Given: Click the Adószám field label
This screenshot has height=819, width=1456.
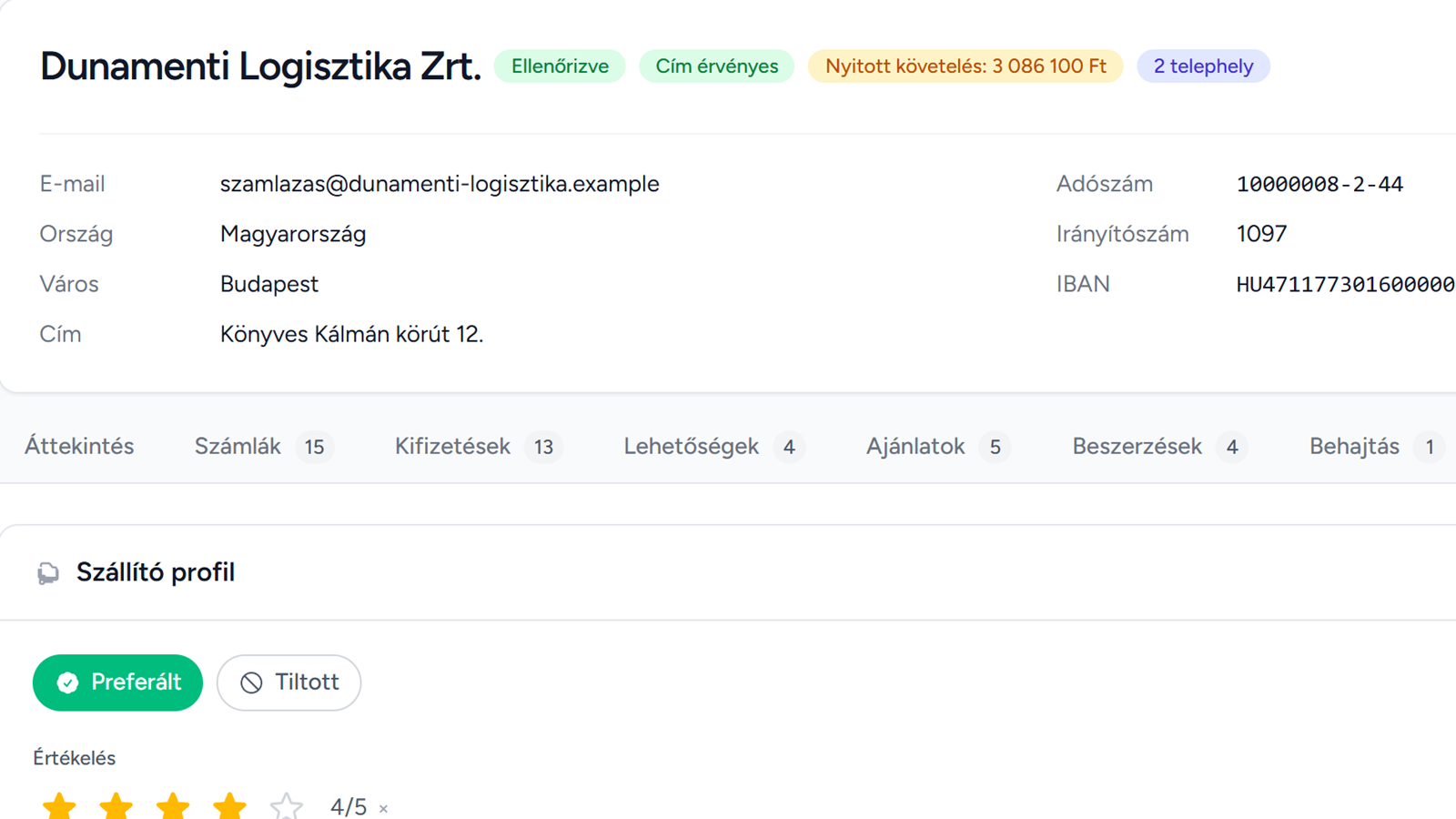Looking at the screenshot, I should pos(1105,184).
